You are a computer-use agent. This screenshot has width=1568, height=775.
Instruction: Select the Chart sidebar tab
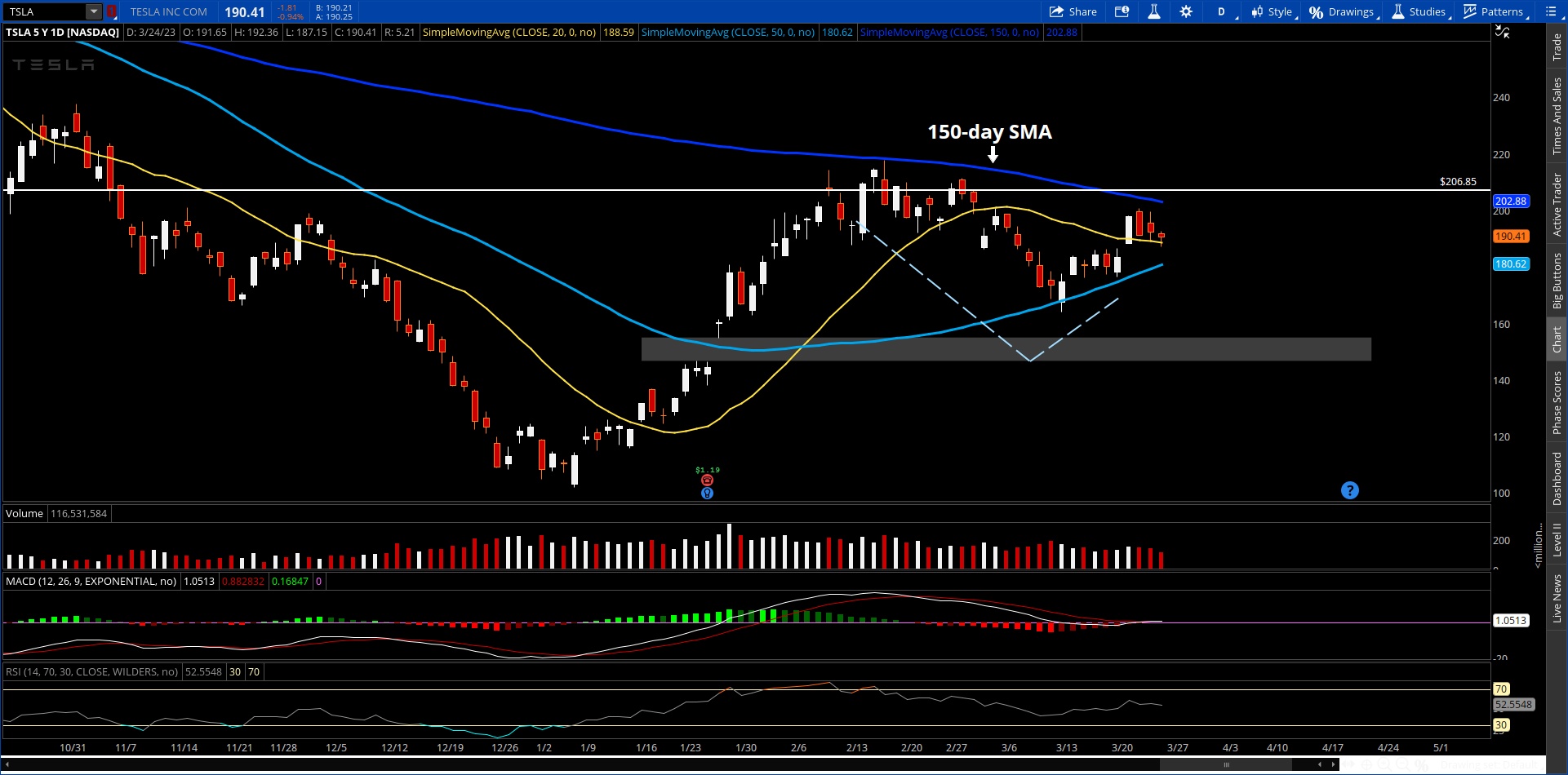coord(1557,339)
